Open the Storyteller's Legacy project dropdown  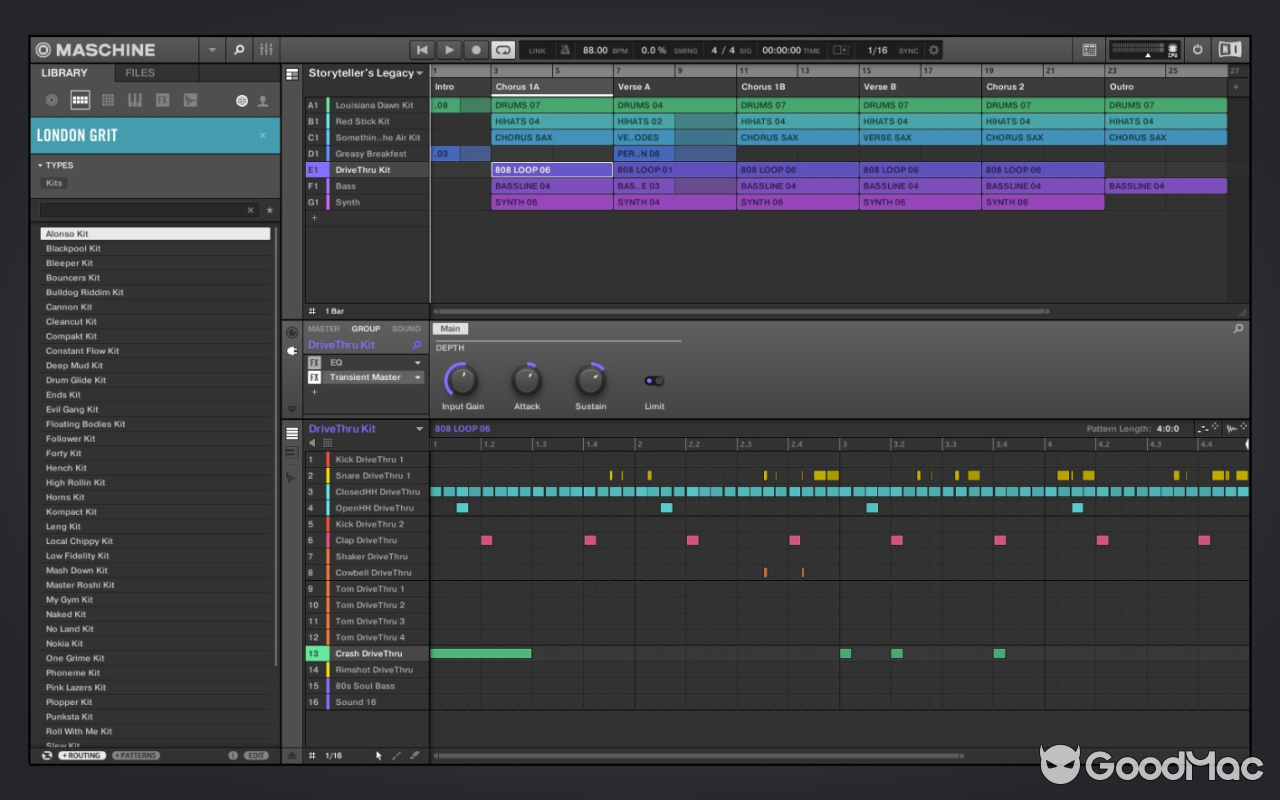click(x=421, y=73)
